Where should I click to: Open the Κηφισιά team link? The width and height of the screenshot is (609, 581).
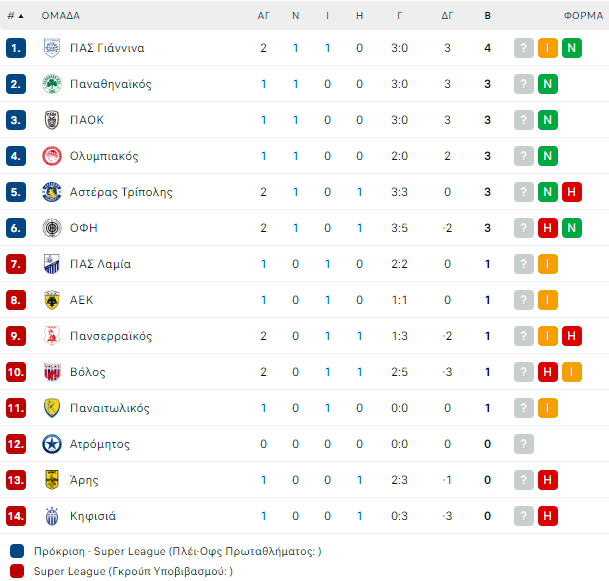(x=93, y=516)
